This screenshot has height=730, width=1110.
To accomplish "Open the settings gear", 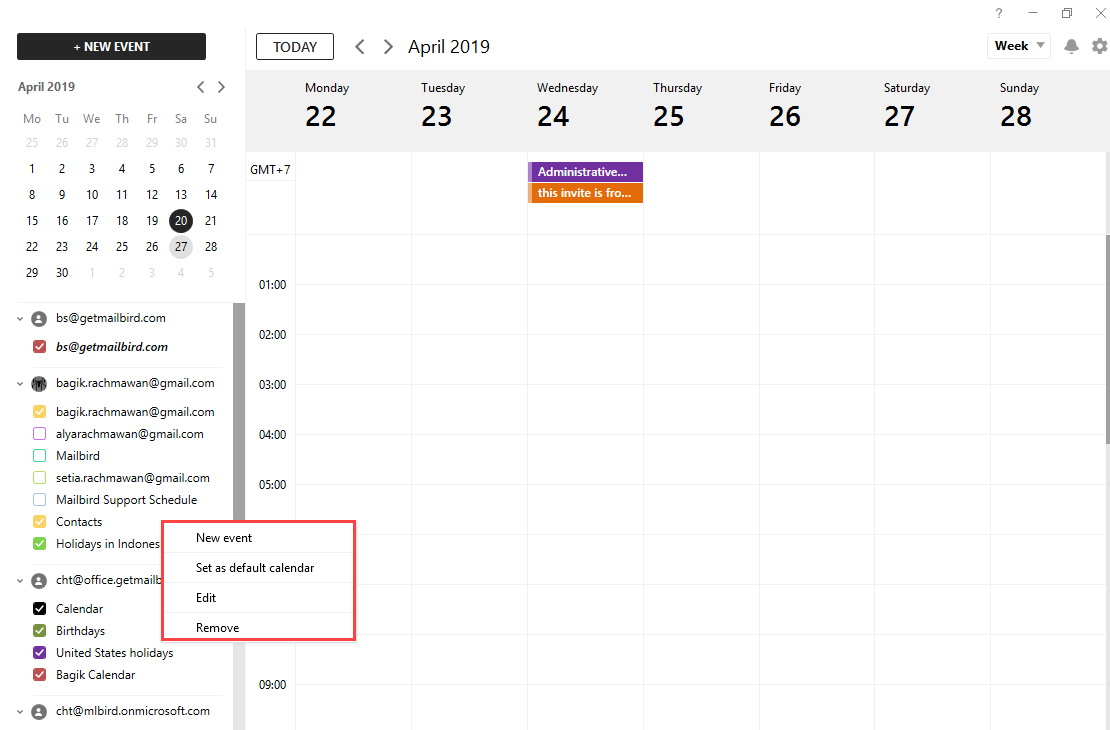I will click(1100, 46).
